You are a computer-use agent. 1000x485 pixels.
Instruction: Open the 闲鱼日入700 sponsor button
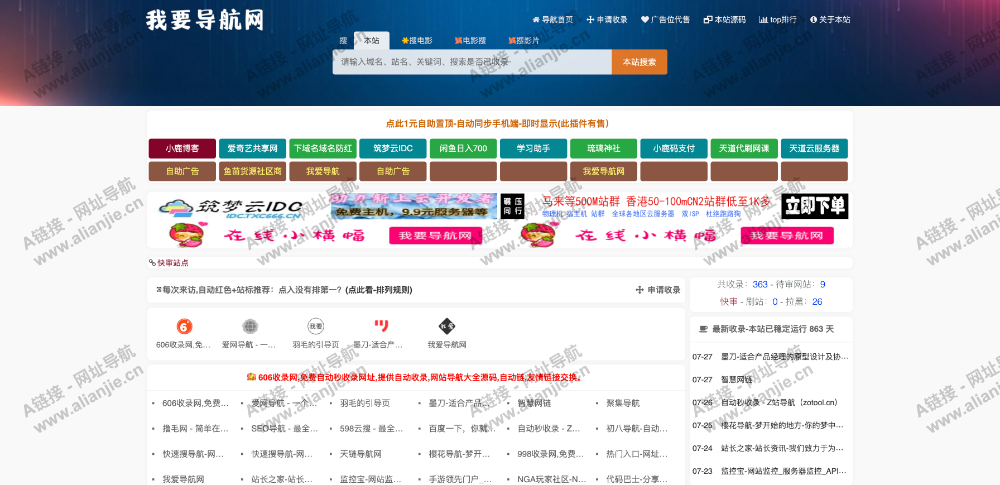coord(463,149)
